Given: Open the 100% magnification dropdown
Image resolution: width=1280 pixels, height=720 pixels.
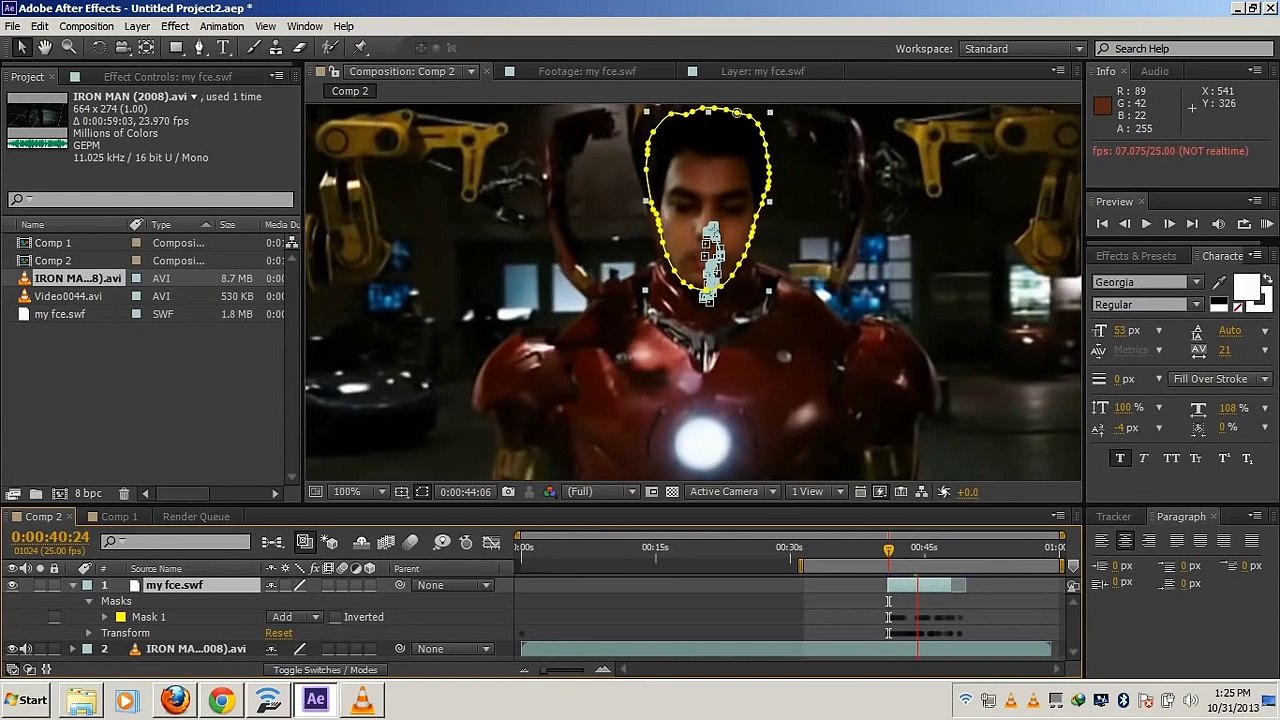Looking at the screenshot, I should 360,492.
